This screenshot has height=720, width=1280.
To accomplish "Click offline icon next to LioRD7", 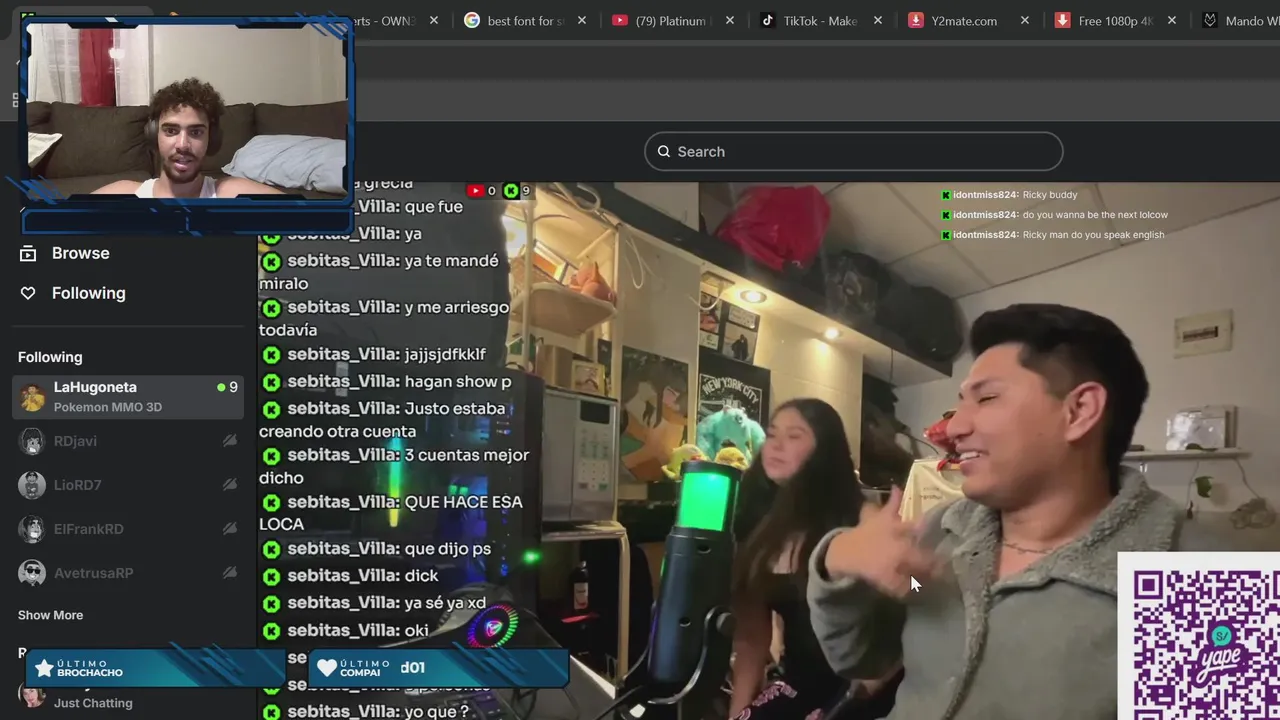I will pyautogui.click(x=230, y=485).
